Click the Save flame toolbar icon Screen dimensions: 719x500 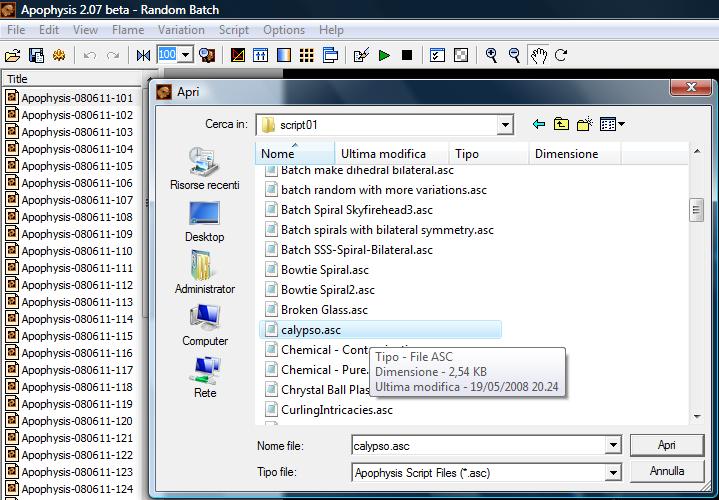[36, 56]
